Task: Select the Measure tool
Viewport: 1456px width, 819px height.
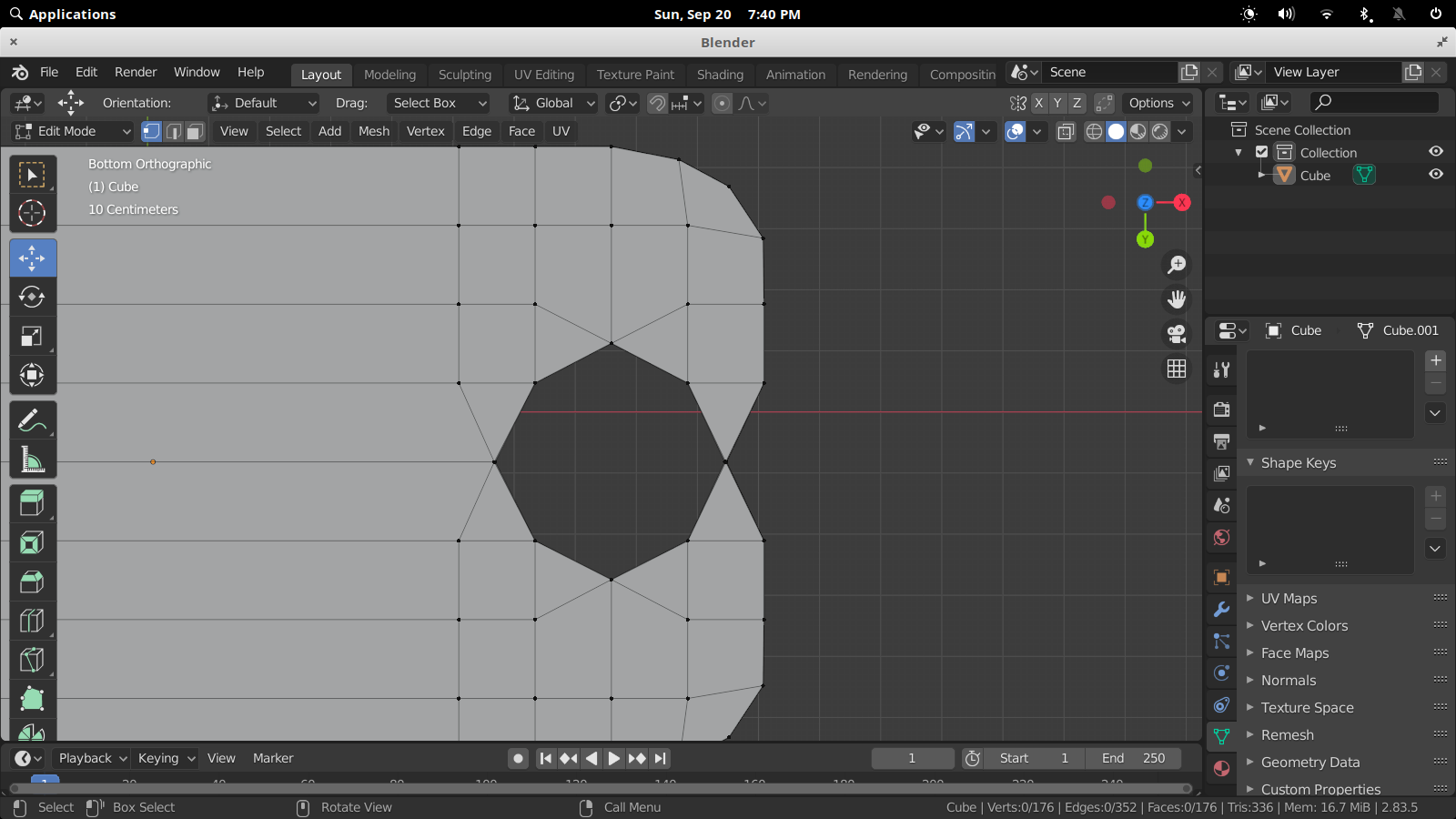Action: coord(32,460)
